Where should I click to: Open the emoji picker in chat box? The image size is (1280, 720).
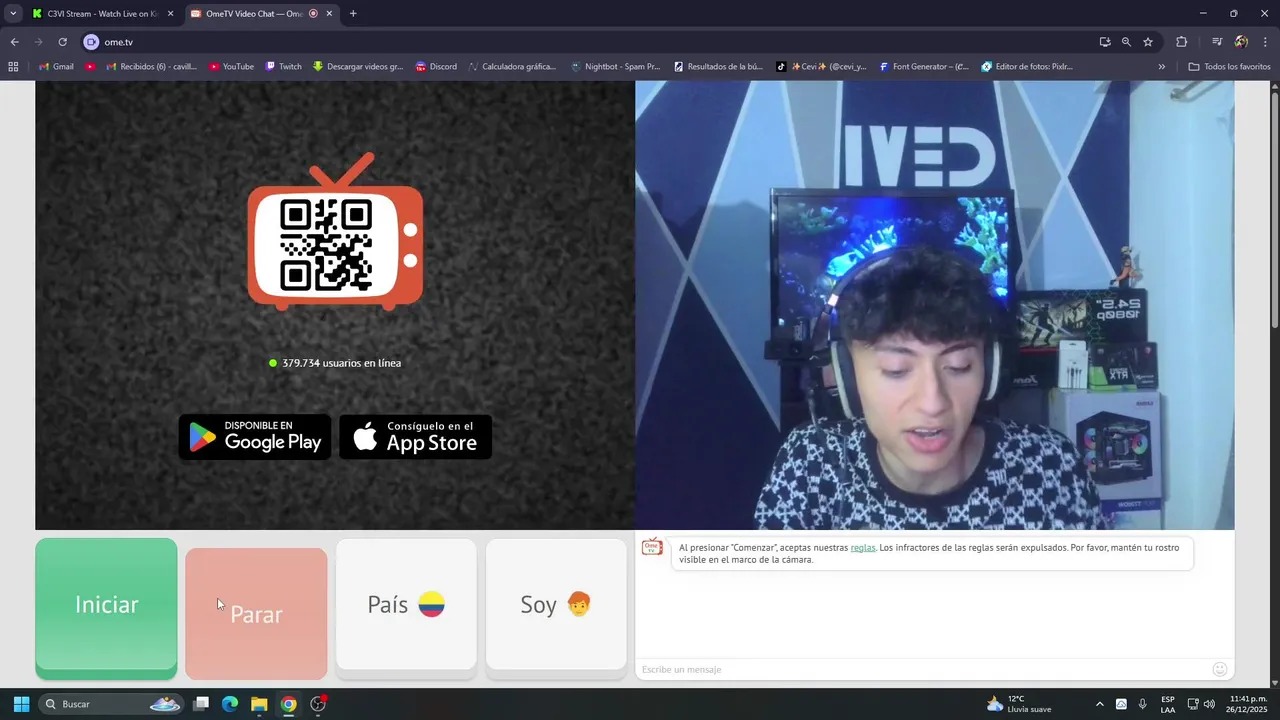point(1219,669)
